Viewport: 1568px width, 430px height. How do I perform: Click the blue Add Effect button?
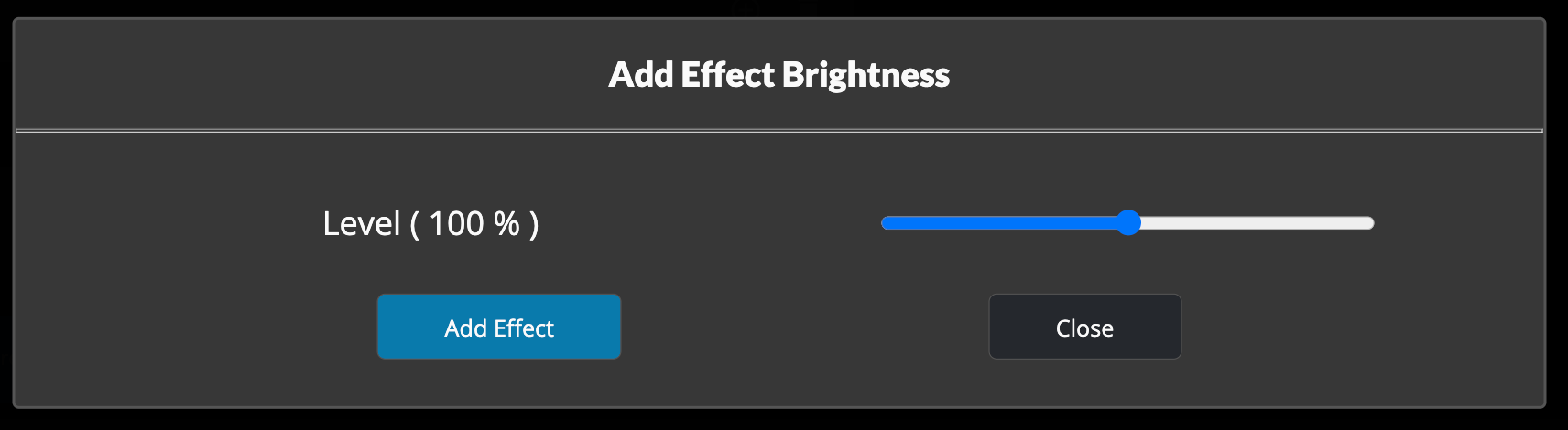click(x=498, y=327)
